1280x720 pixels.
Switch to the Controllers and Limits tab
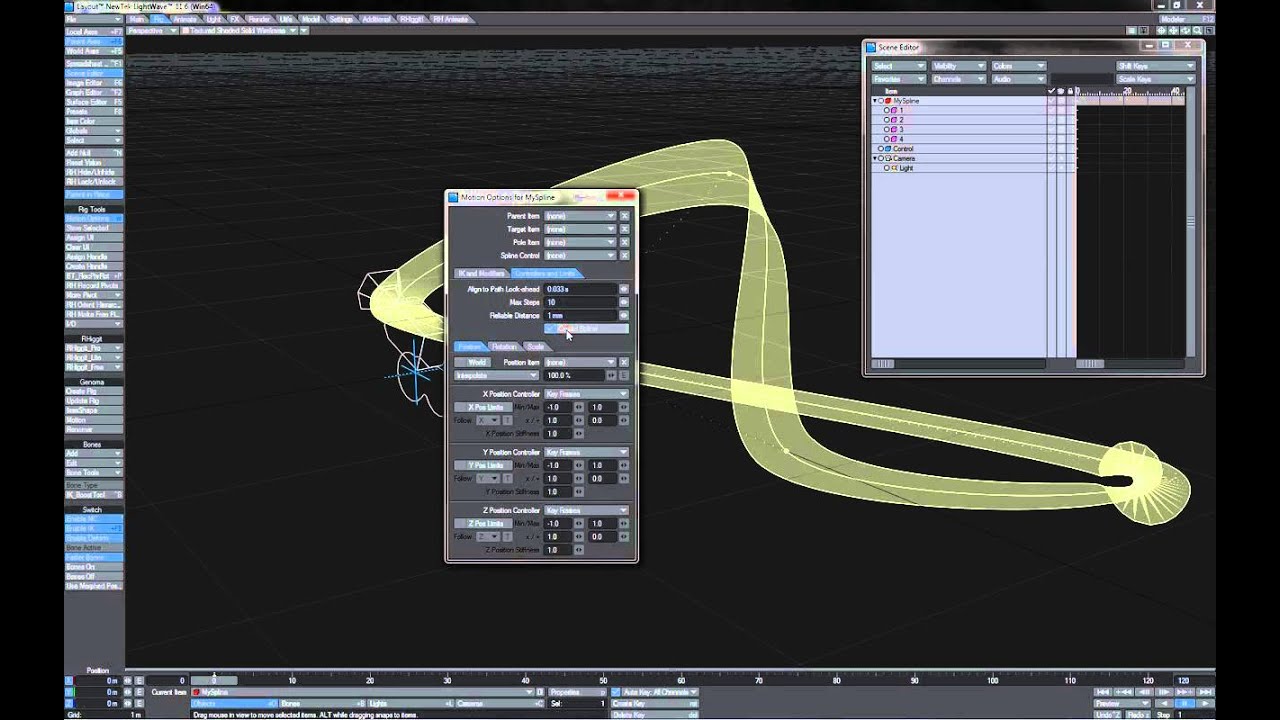point(547,273)
